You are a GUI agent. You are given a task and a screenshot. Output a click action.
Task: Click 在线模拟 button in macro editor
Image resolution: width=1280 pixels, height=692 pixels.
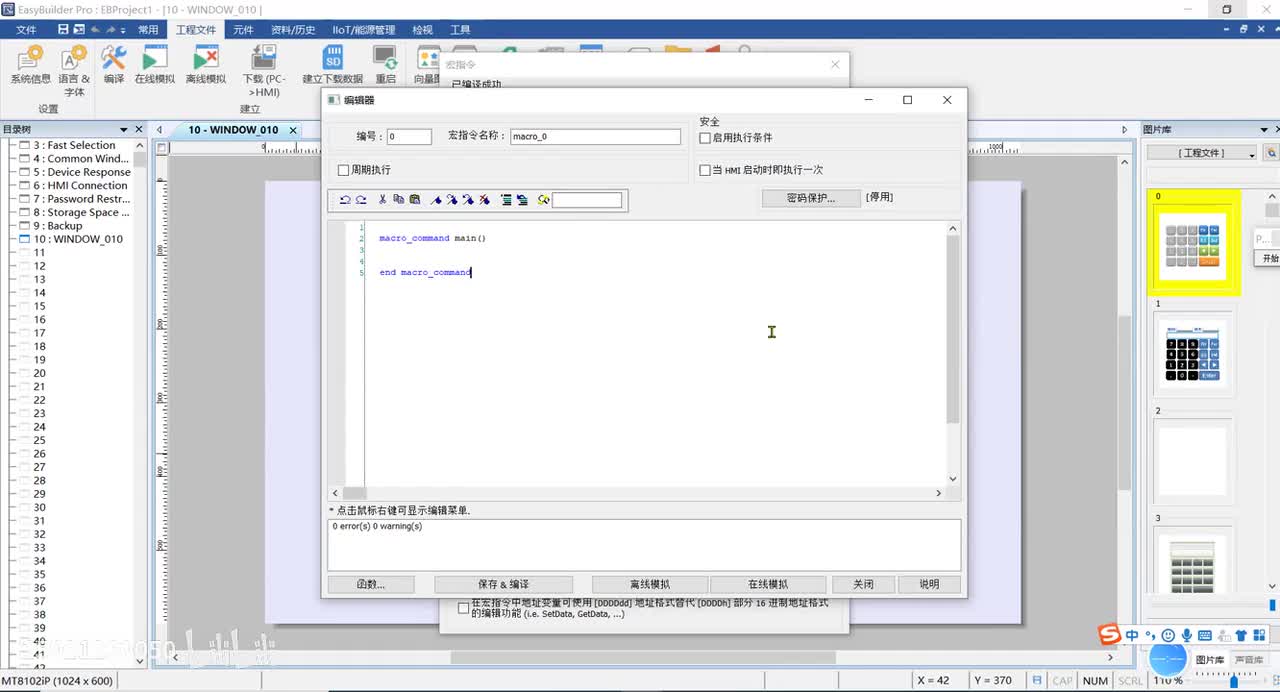click(768, 584)
